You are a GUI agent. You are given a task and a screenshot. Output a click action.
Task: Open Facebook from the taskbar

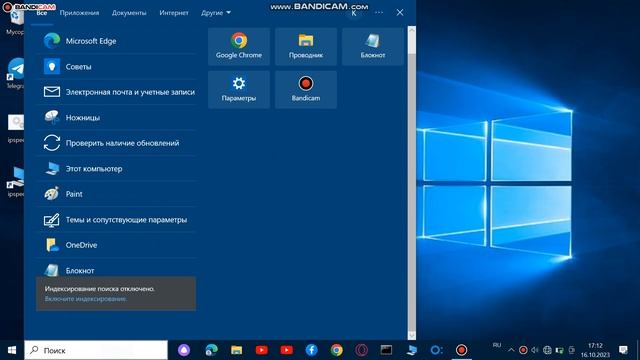(311, 350)
